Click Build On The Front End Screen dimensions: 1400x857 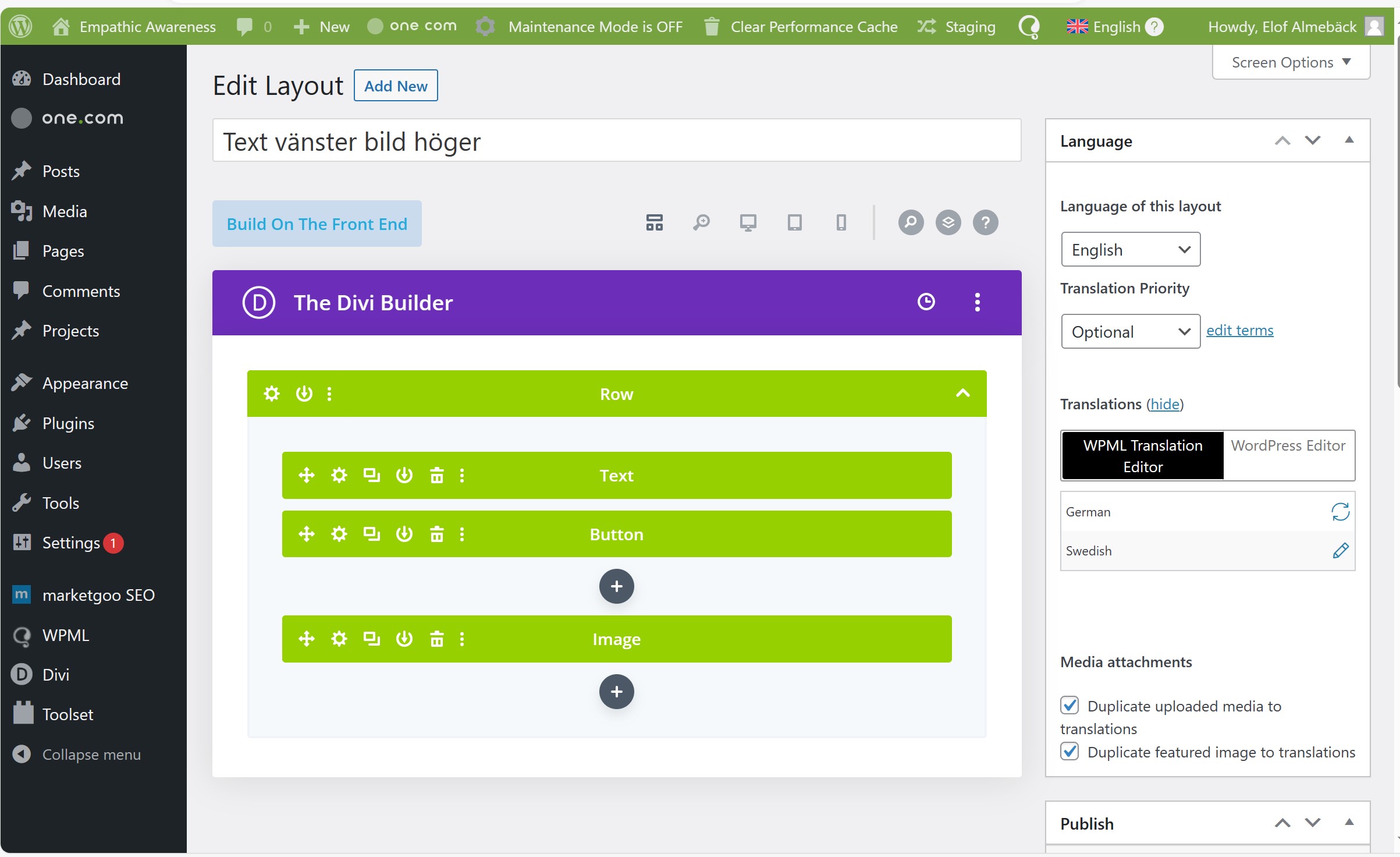[317, 224]
